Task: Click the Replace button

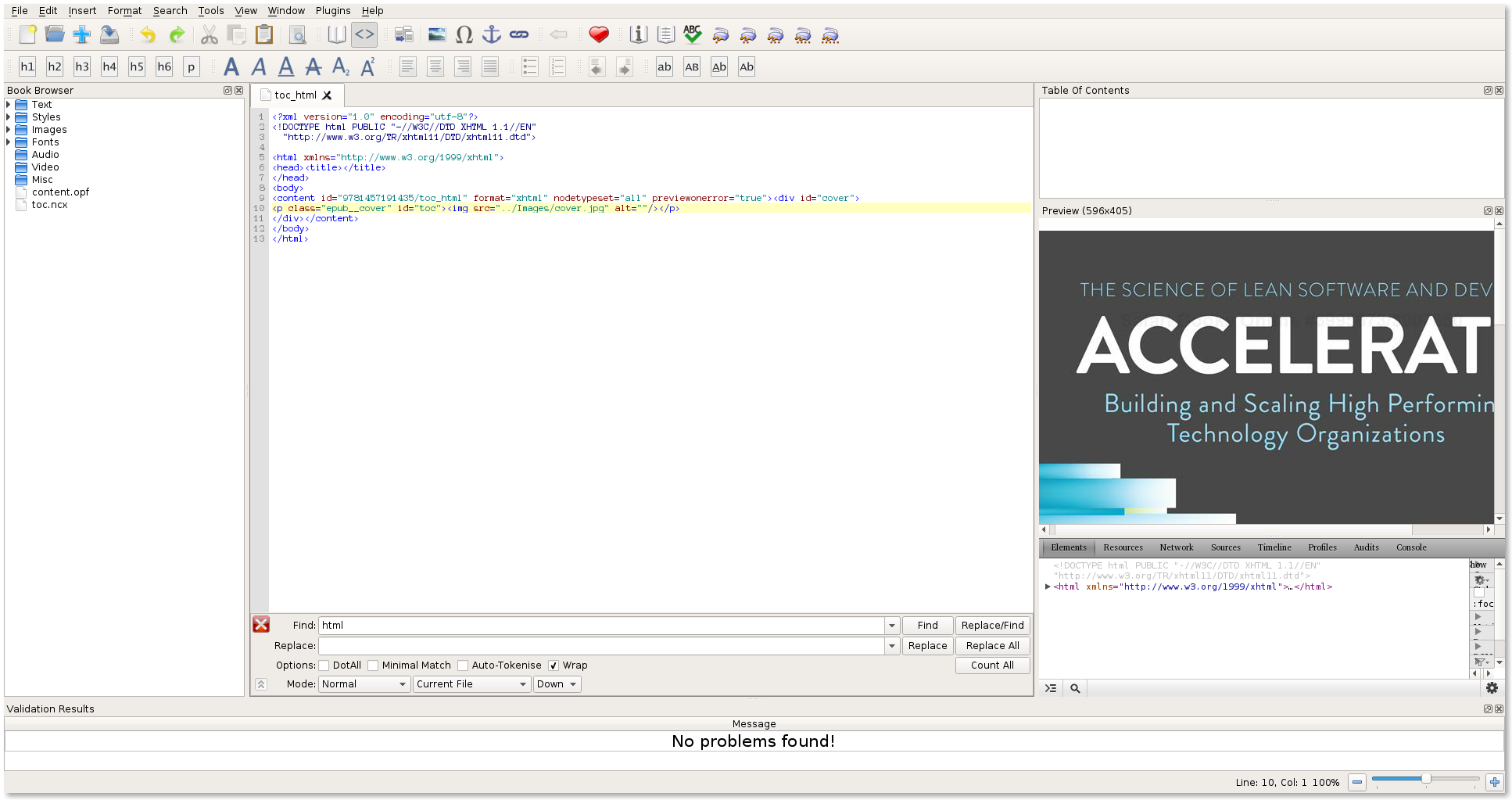Action: pyautogui.click(x=928, y=646)
